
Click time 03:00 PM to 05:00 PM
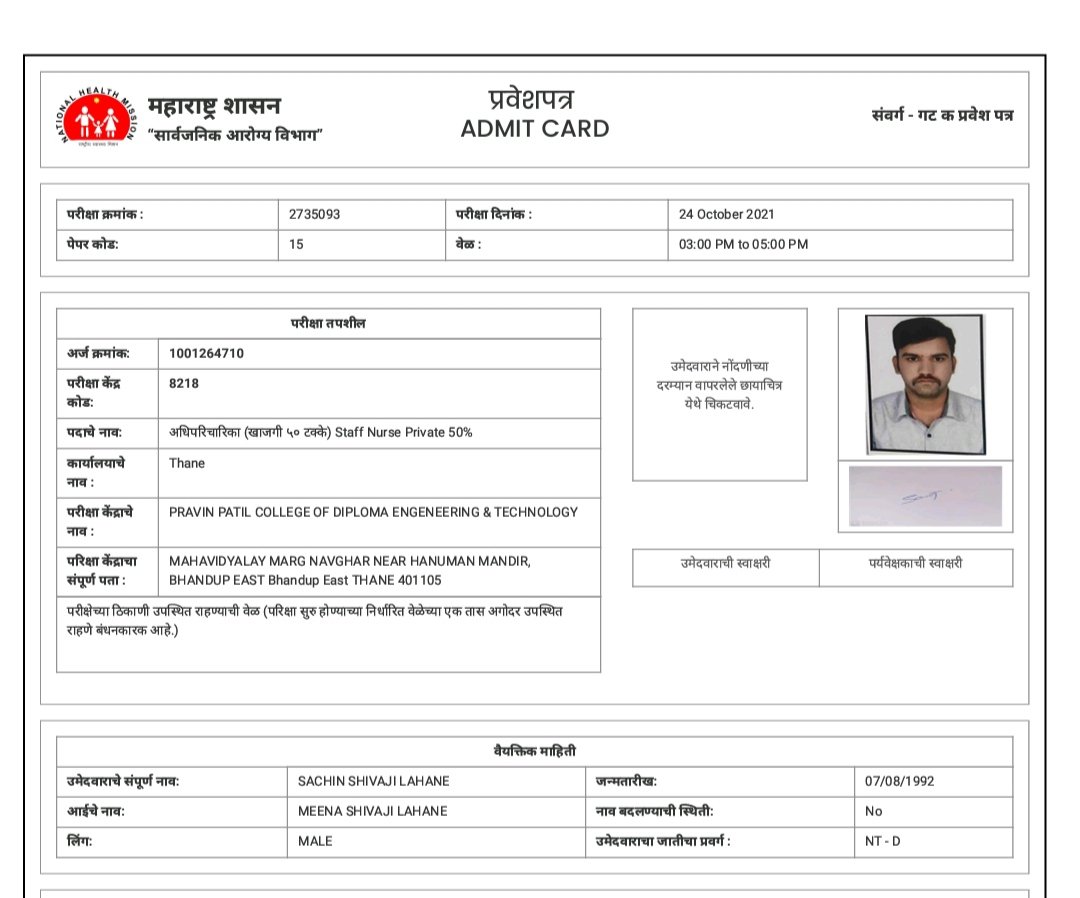click(x=743, y=244)
